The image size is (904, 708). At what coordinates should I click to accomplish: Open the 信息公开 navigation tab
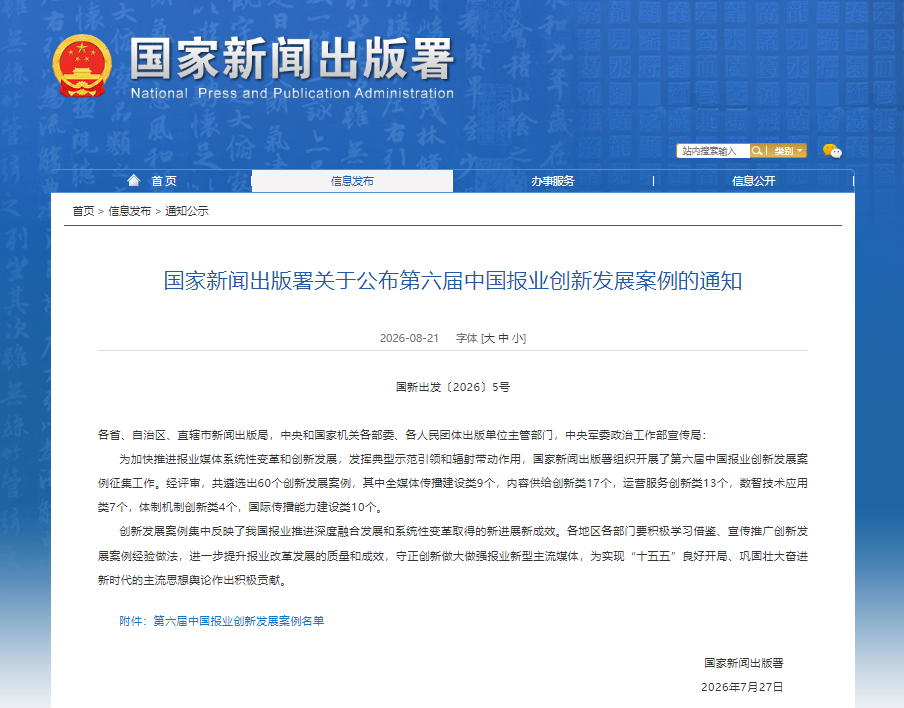[754, 181]
